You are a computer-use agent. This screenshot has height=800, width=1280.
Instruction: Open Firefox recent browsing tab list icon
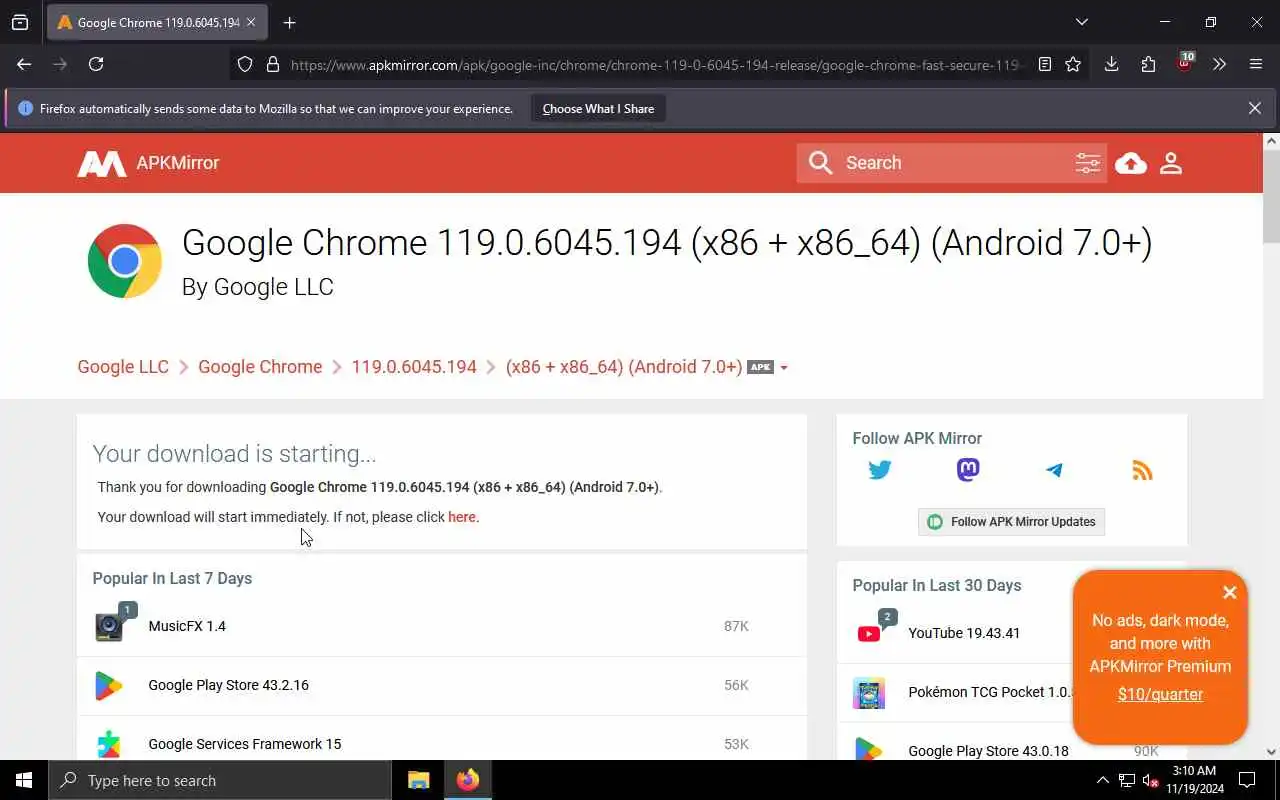[20, 22]
